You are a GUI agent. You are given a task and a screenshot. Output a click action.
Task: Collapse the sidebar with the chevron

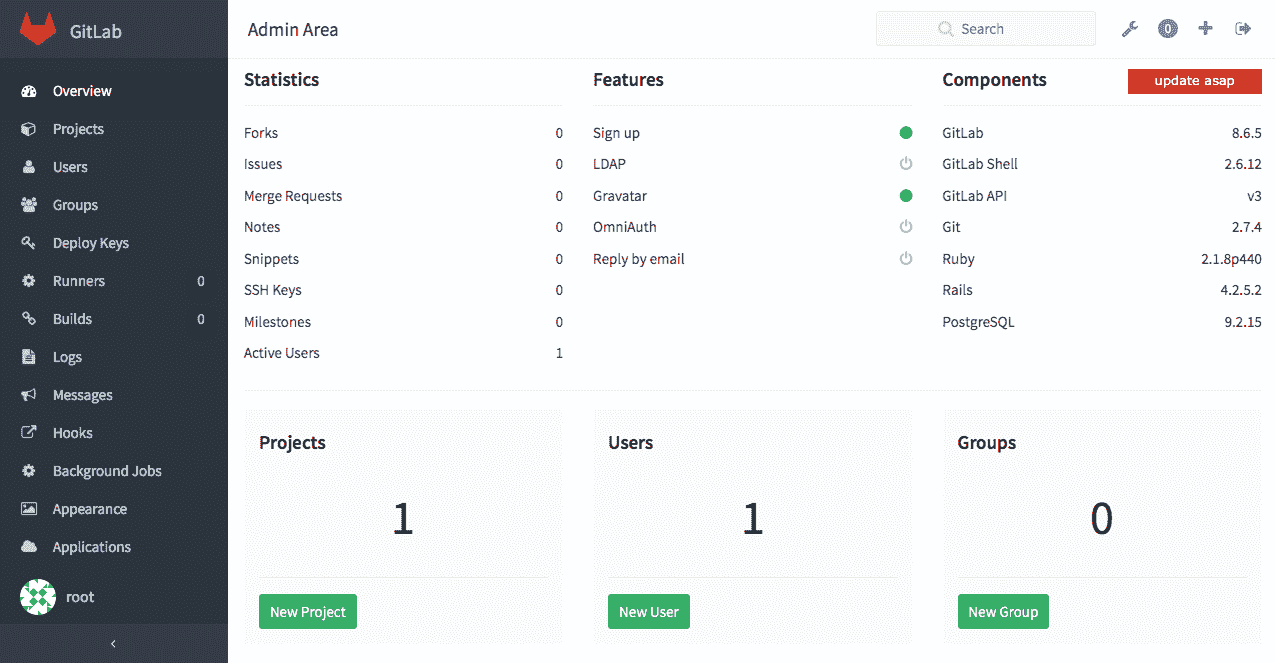click(x=113, y=643)
